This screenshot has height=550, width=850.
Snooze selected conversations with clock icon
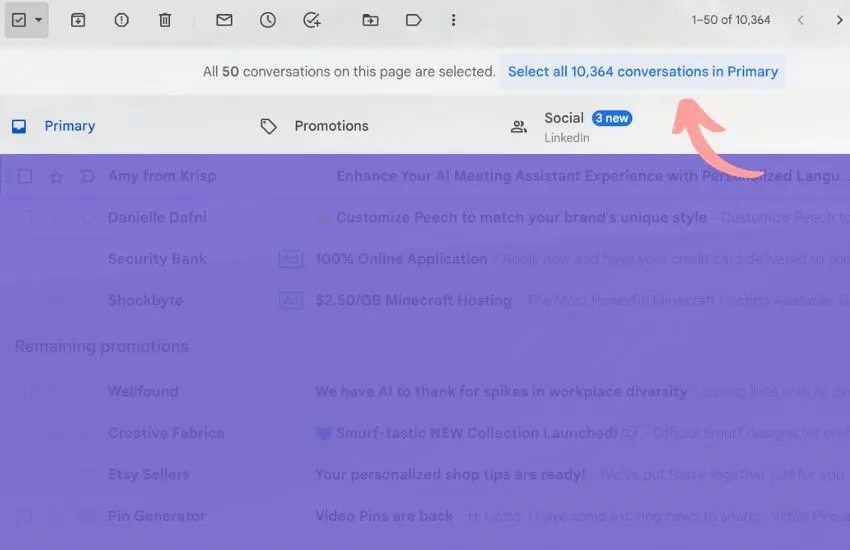268,20
